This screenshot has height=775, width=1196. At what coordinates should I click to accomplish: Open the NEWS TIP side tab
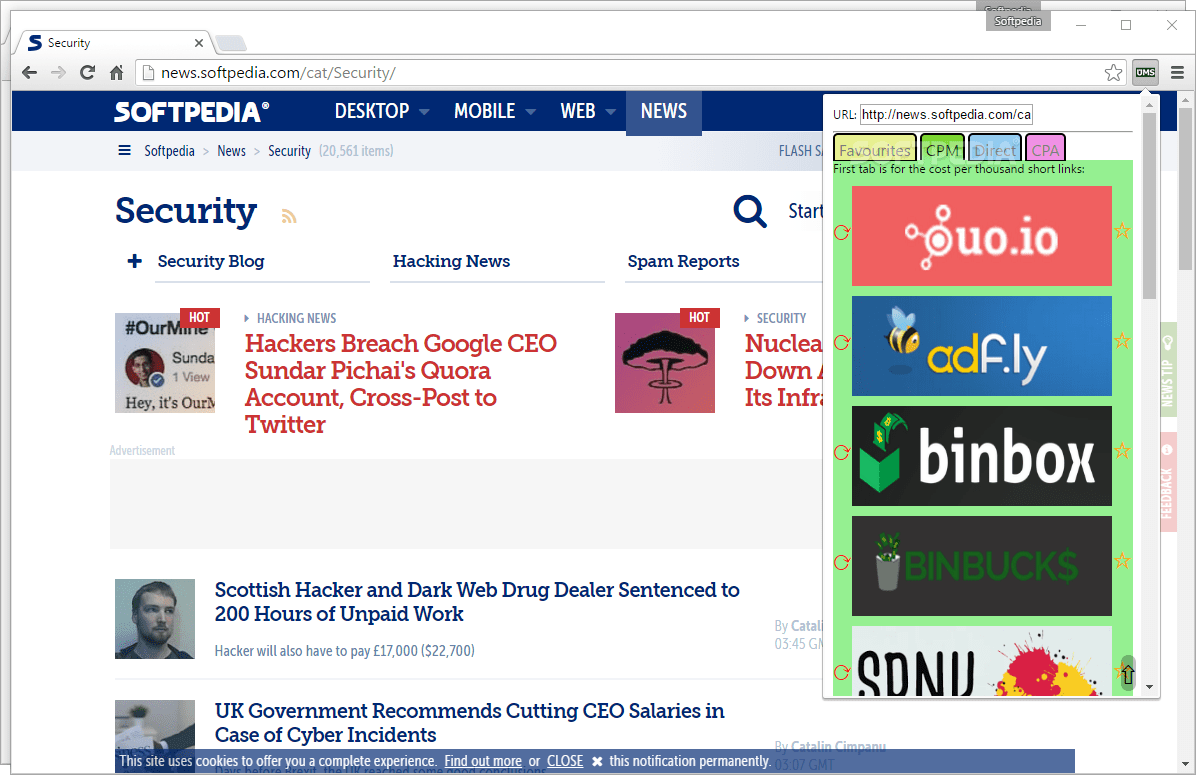click(1167, 369)
